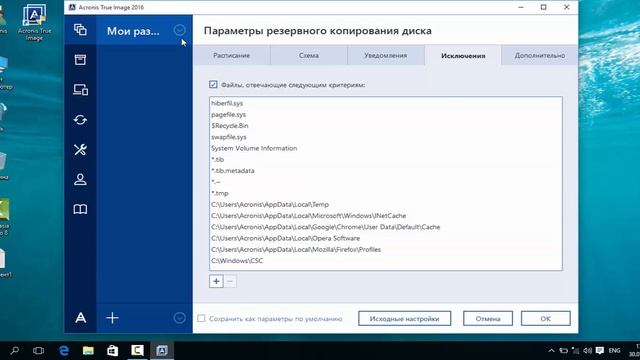Open File Explorer from taskbar

88,350
